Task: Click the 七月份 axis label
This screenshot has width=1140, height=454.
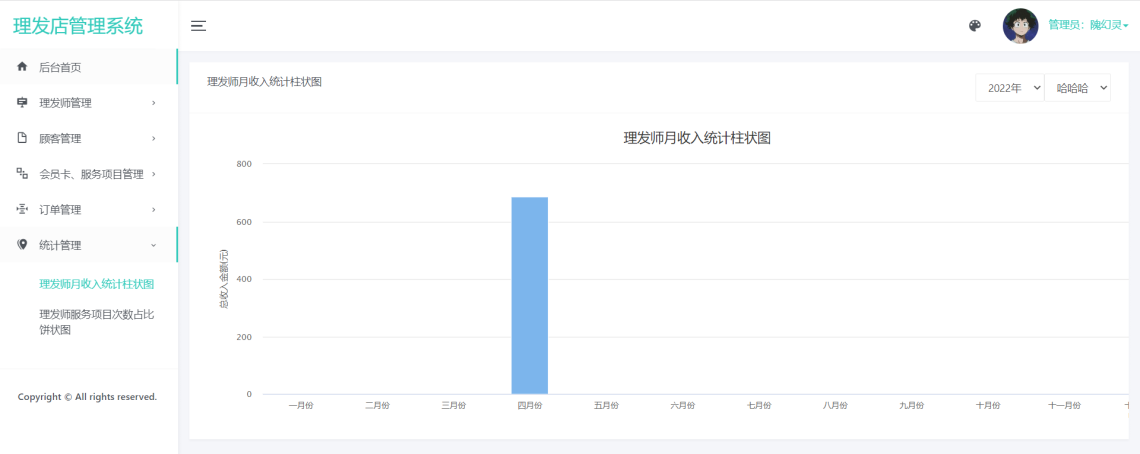Action: tap(759, 406)
